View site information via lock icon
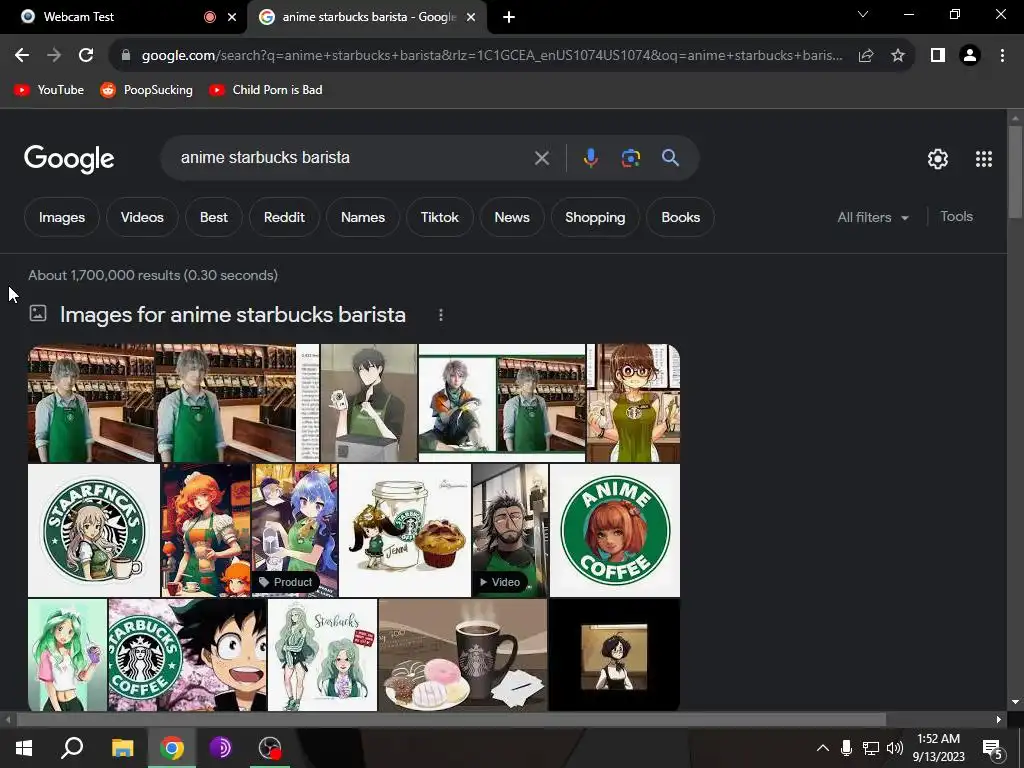The height and width of the screenshot is (768, 1024). point(126,56)
